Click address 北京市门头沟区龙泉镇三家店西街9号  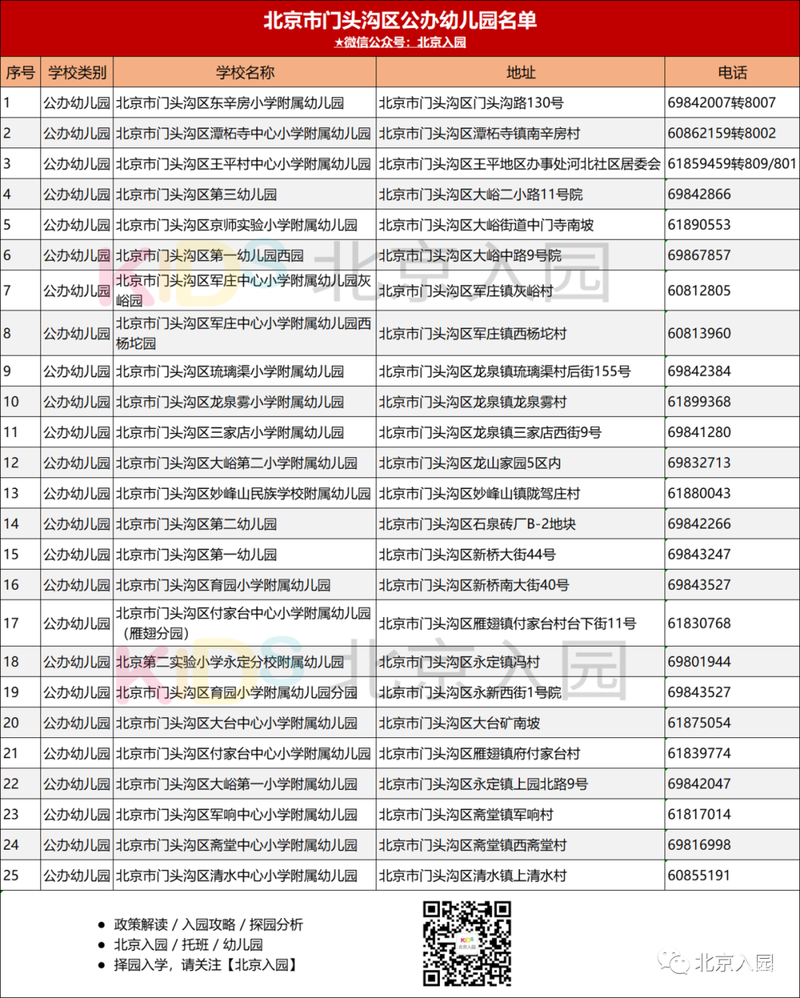(490, 432)
